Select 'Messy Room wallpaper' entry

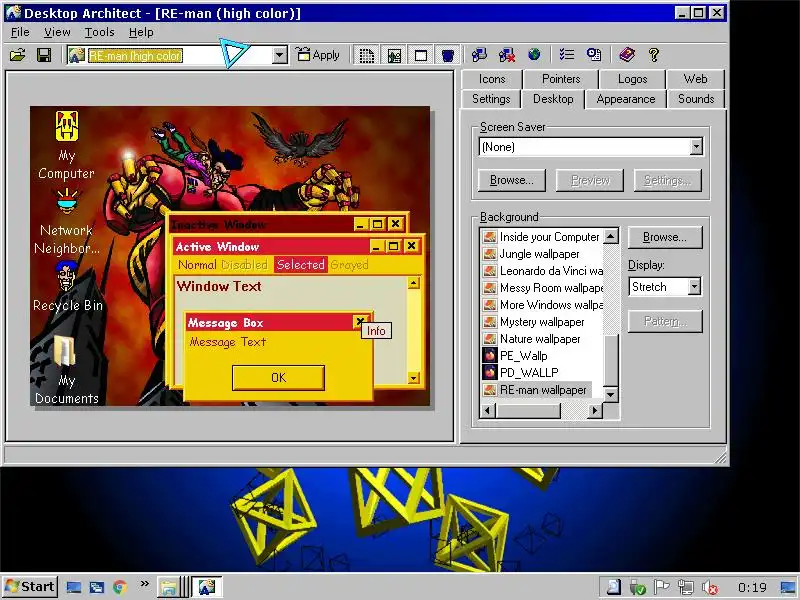[x=542, y=288]
